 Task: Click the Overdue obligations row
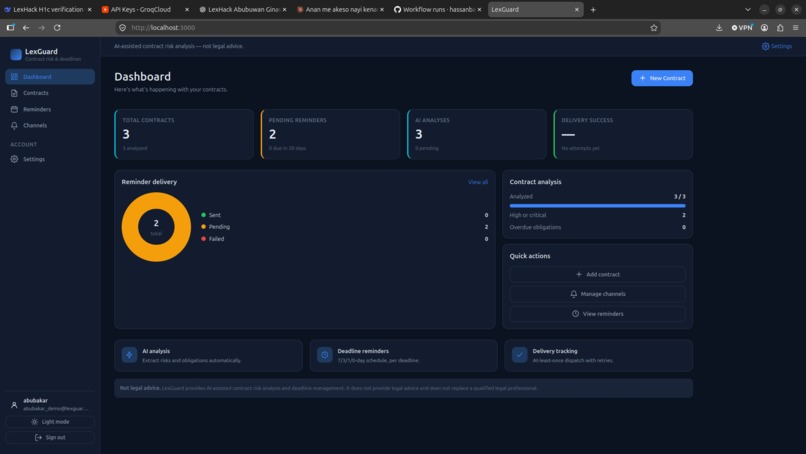click(x=597, y=227)
